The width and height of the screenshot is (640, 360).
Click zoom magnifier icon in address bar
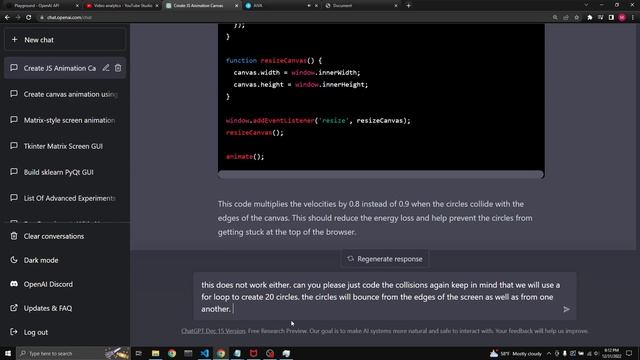[555, 18]
